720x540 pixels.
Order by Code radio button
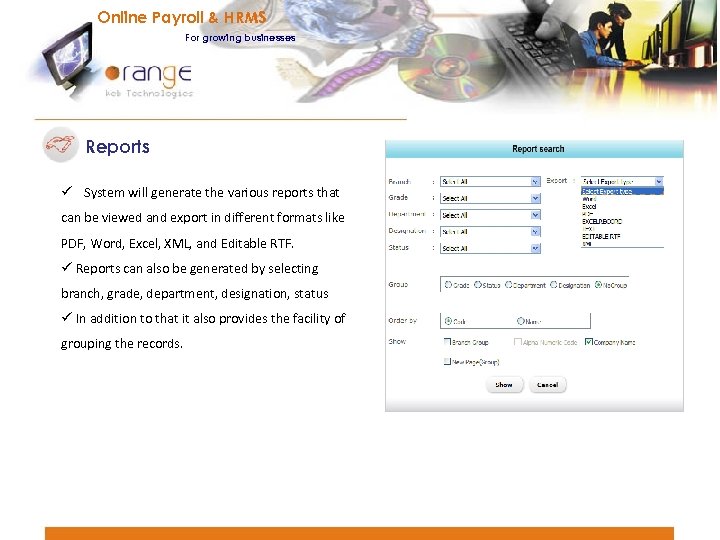(448, 321)
